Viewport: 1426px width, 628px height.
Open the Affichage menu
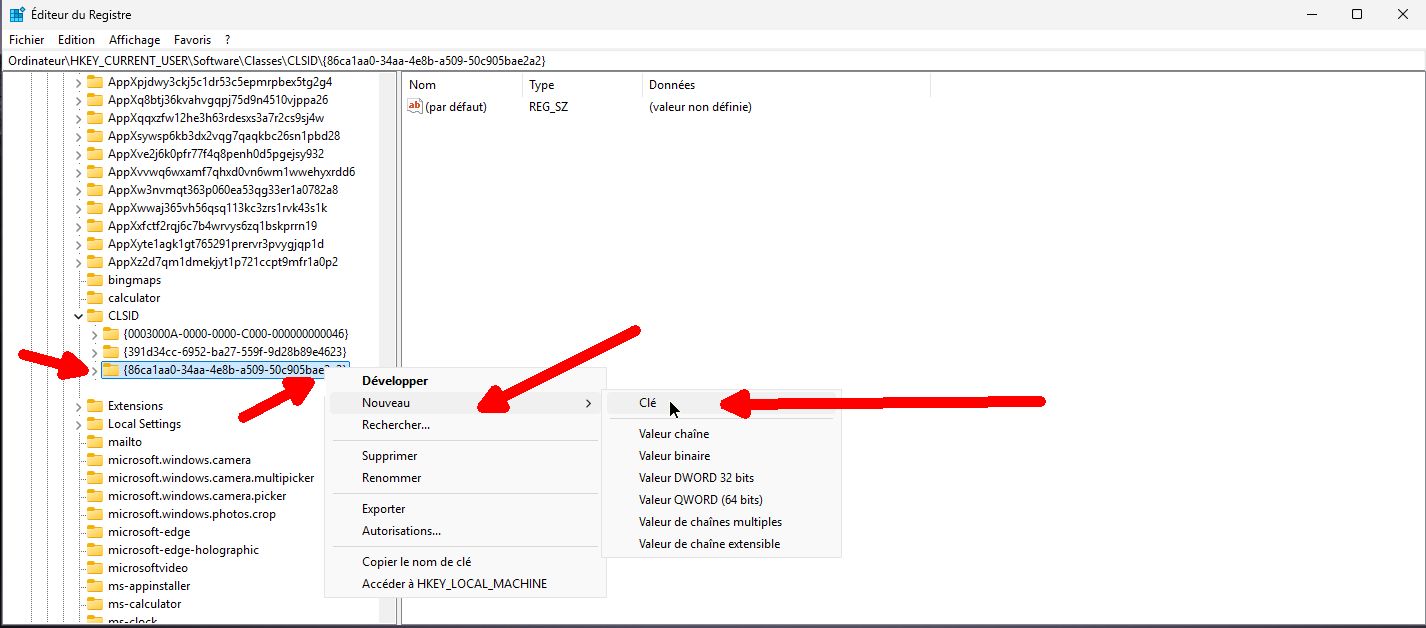134,39
